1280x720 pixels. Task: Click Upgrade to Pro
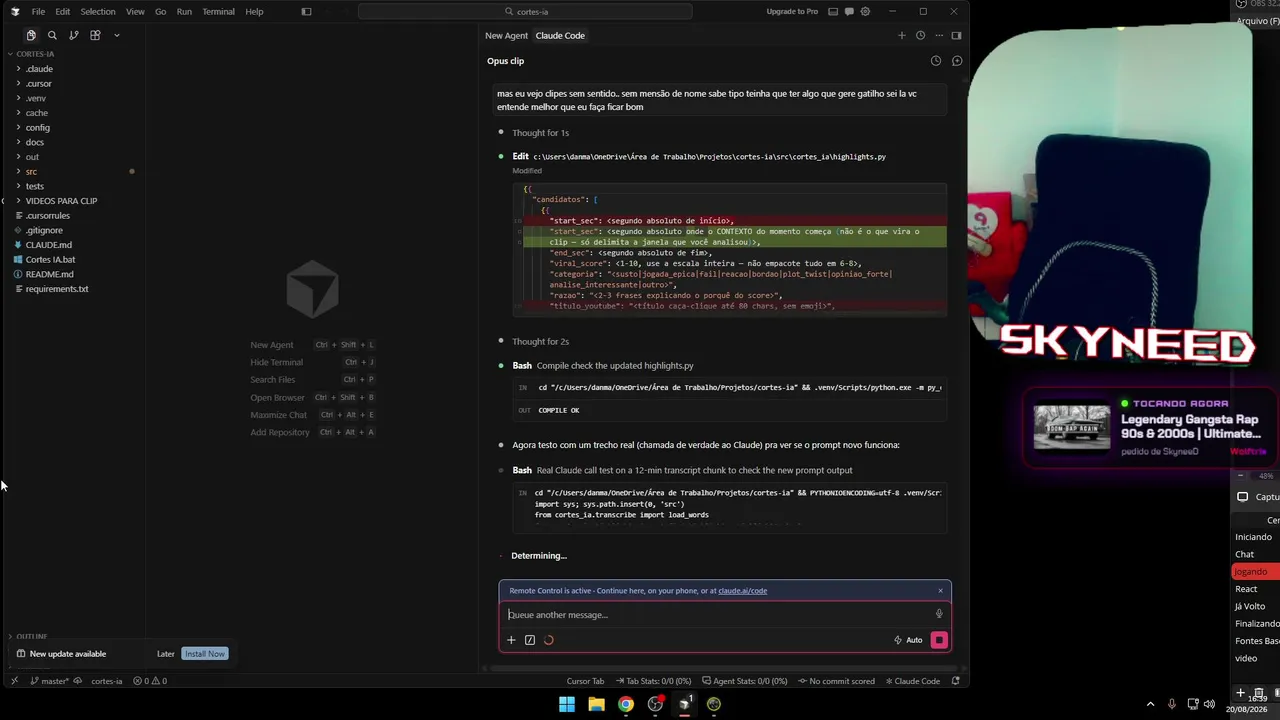click(x=792, y=12)
